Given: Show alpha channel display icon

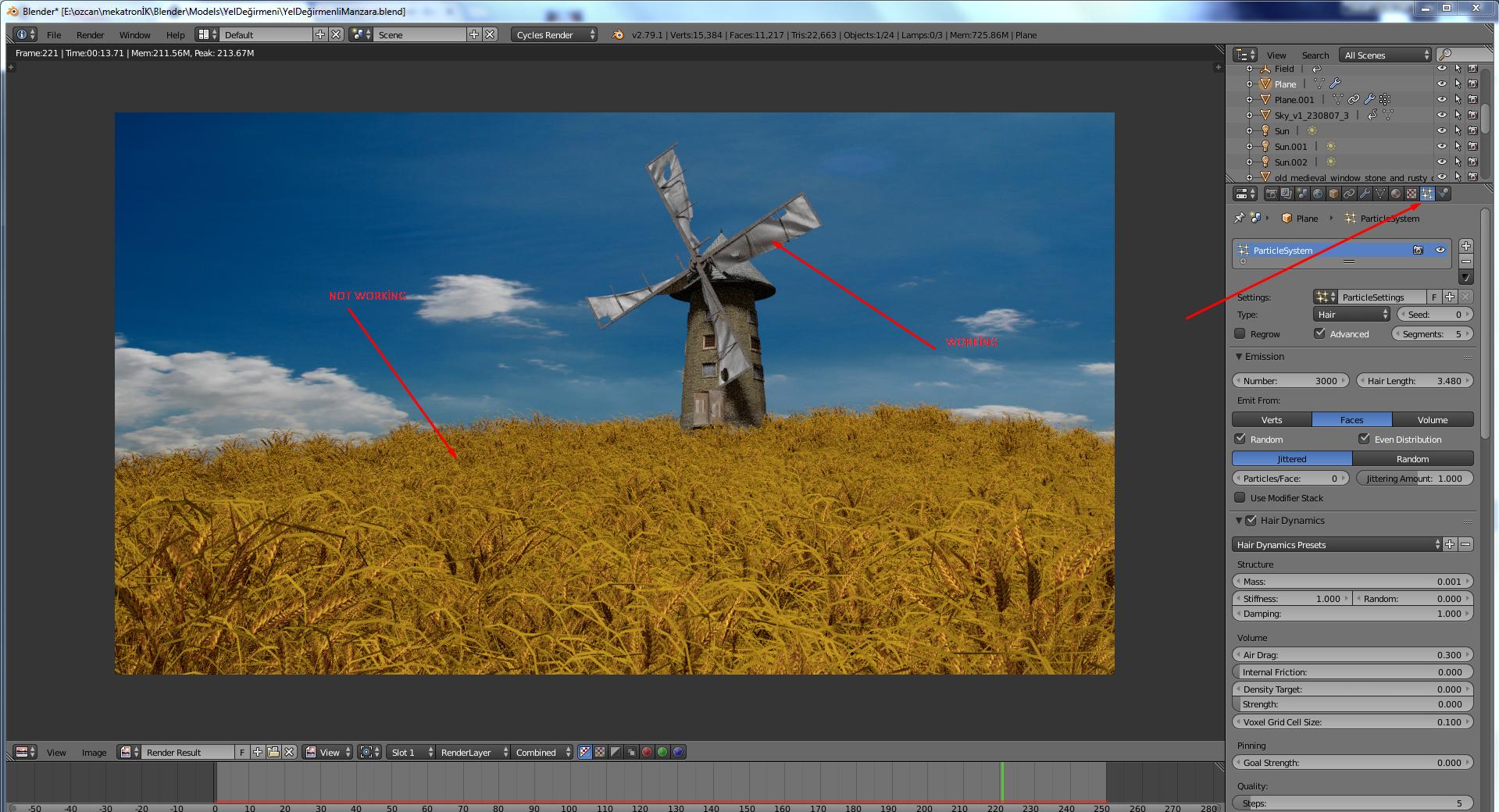Looking at the screenshot, I should tap(616, 752).
